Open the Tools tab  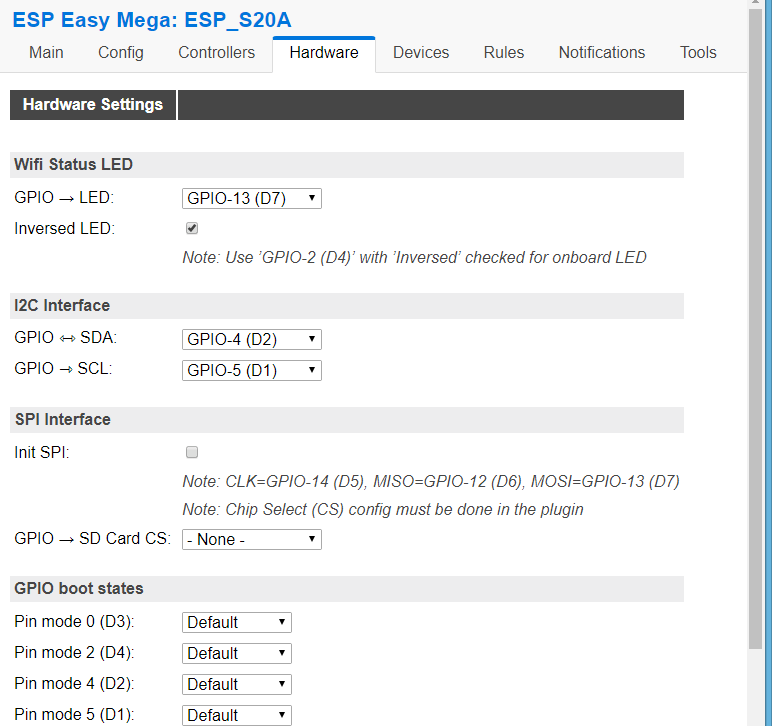coord(698,52)
